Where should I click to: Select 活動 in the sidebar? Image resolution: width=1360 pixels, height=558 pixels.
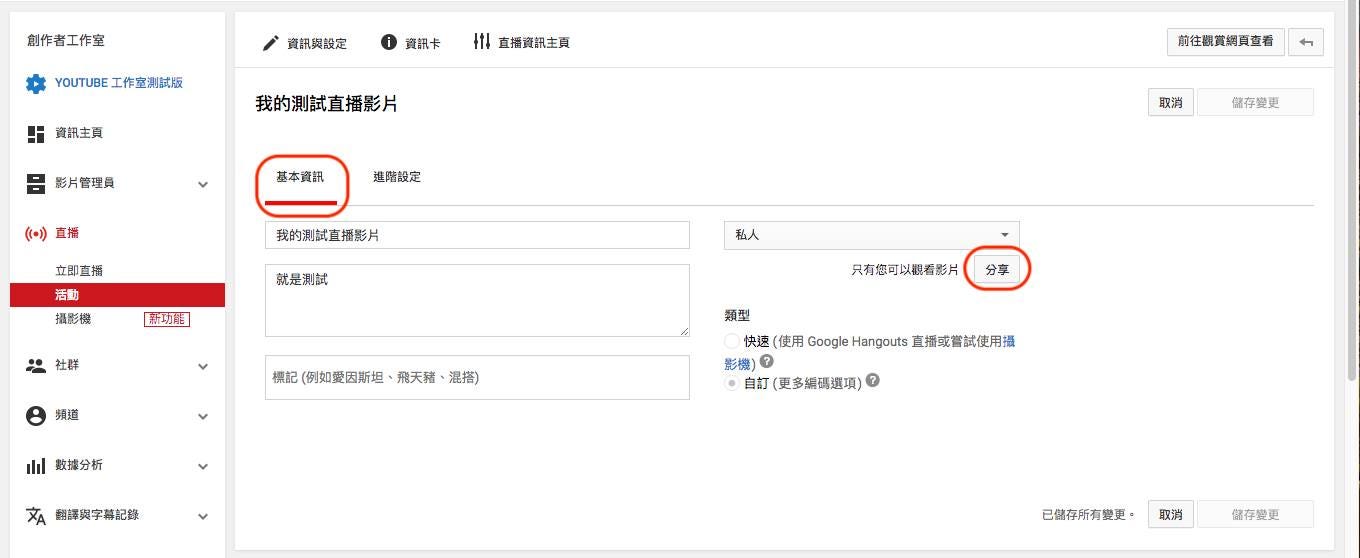[117, 295]
